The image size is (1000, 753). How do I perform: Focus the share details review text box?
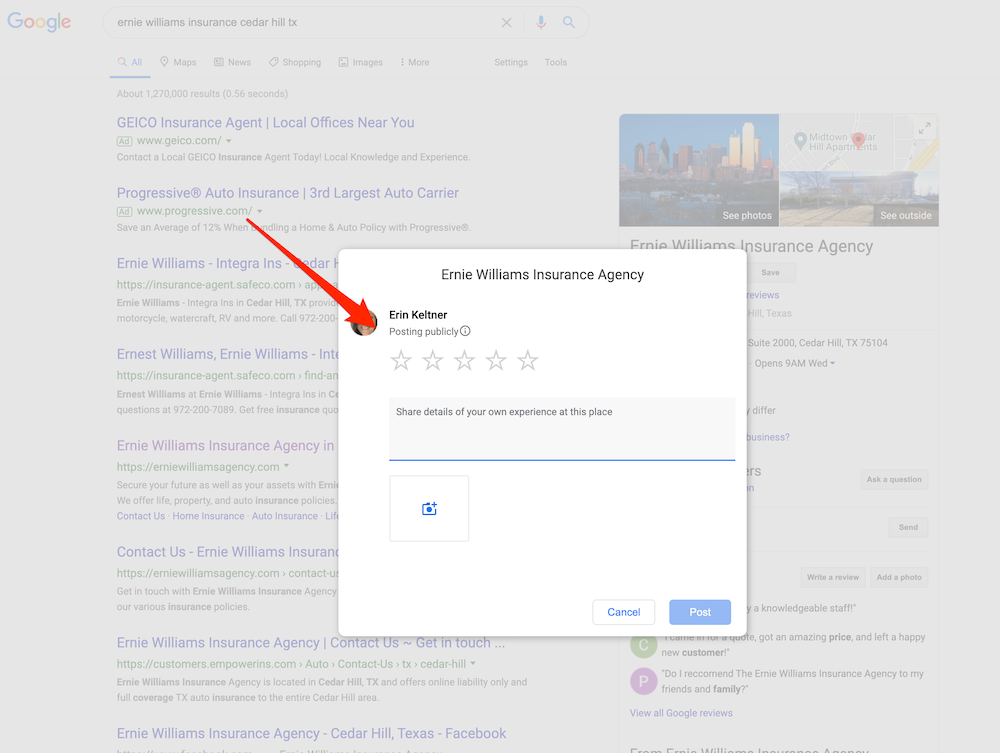(x=562, y=428)
